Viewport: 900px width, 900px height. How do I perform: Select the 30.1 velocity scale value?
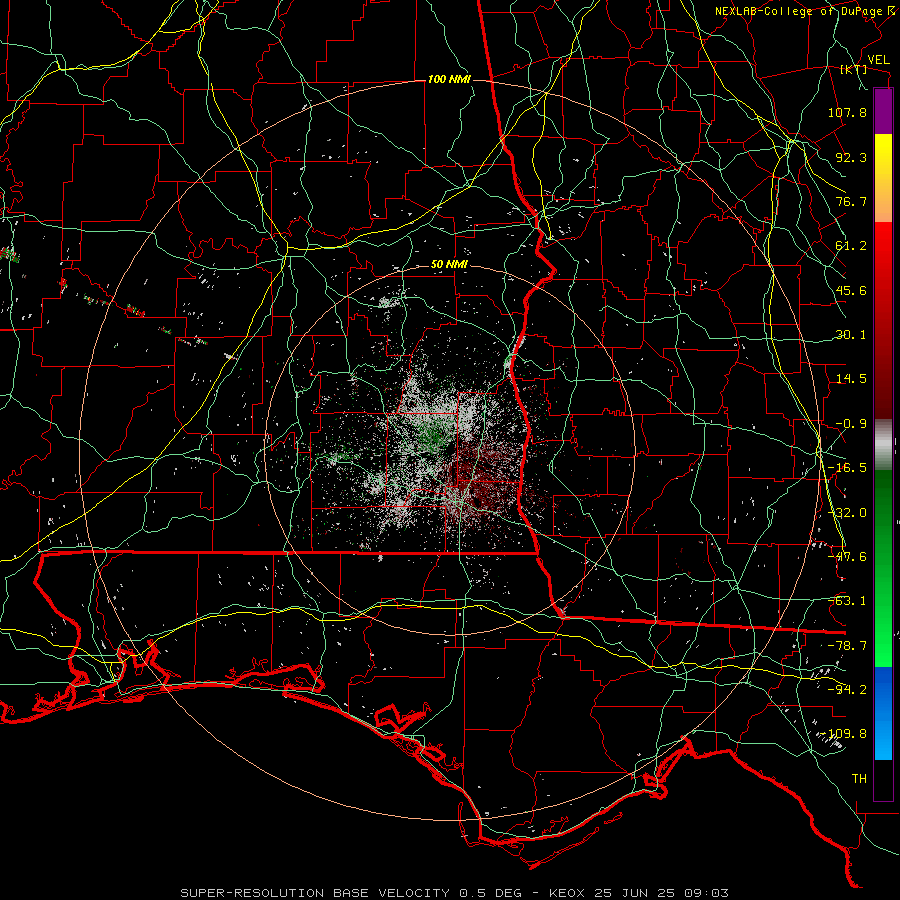(x=851, y=335)
